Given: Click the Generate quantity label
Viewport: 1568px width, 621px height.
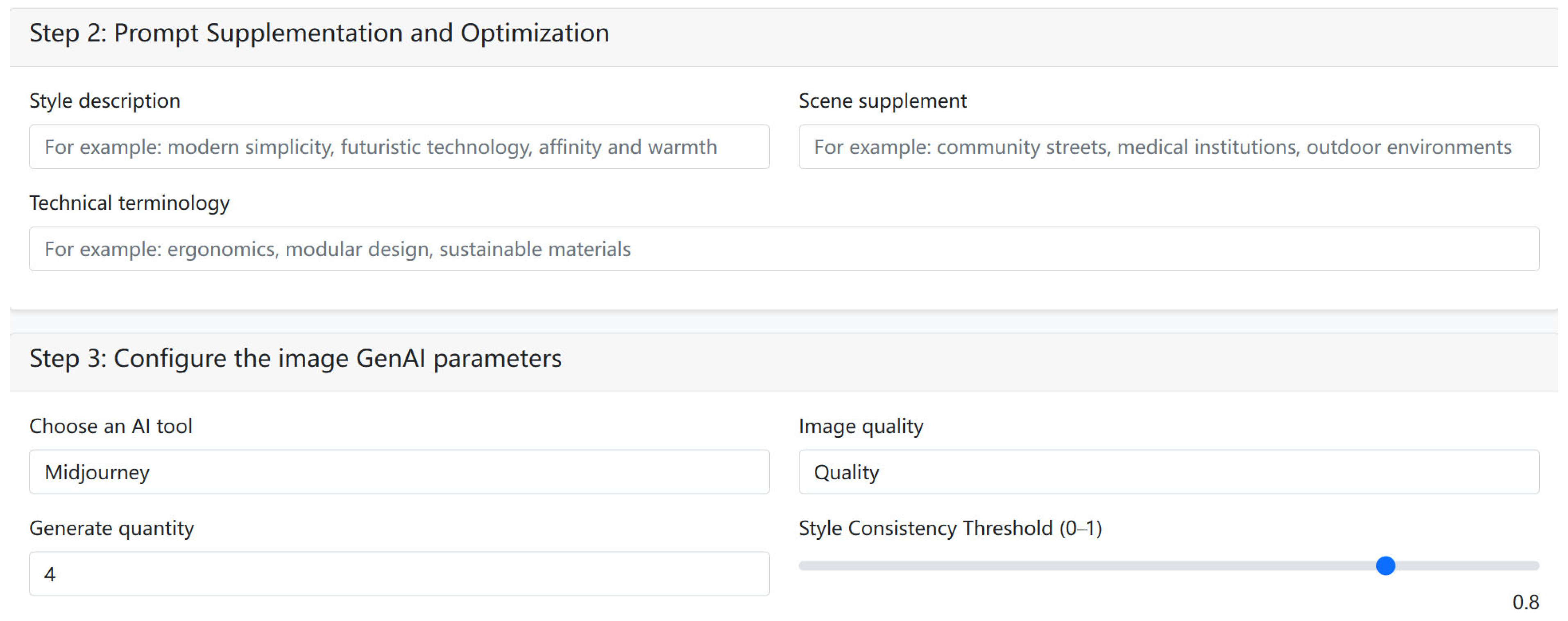Looking at the screenshot, I should click(x=111, y=528).
